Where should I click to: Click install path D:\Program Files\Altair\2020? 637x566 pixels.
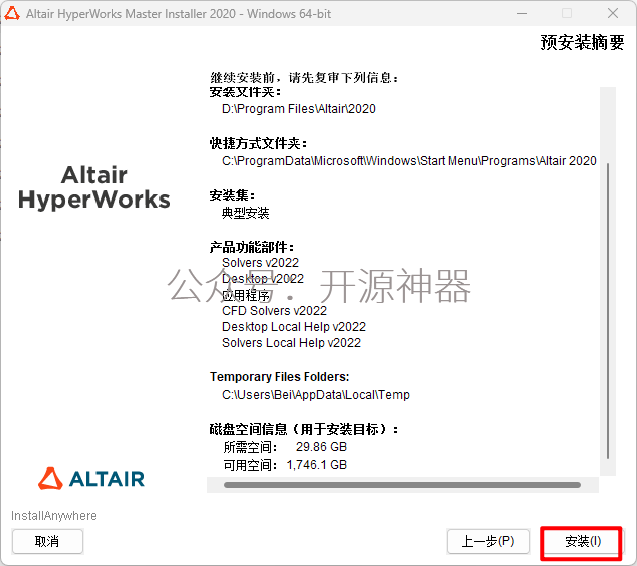coord(299,109)
